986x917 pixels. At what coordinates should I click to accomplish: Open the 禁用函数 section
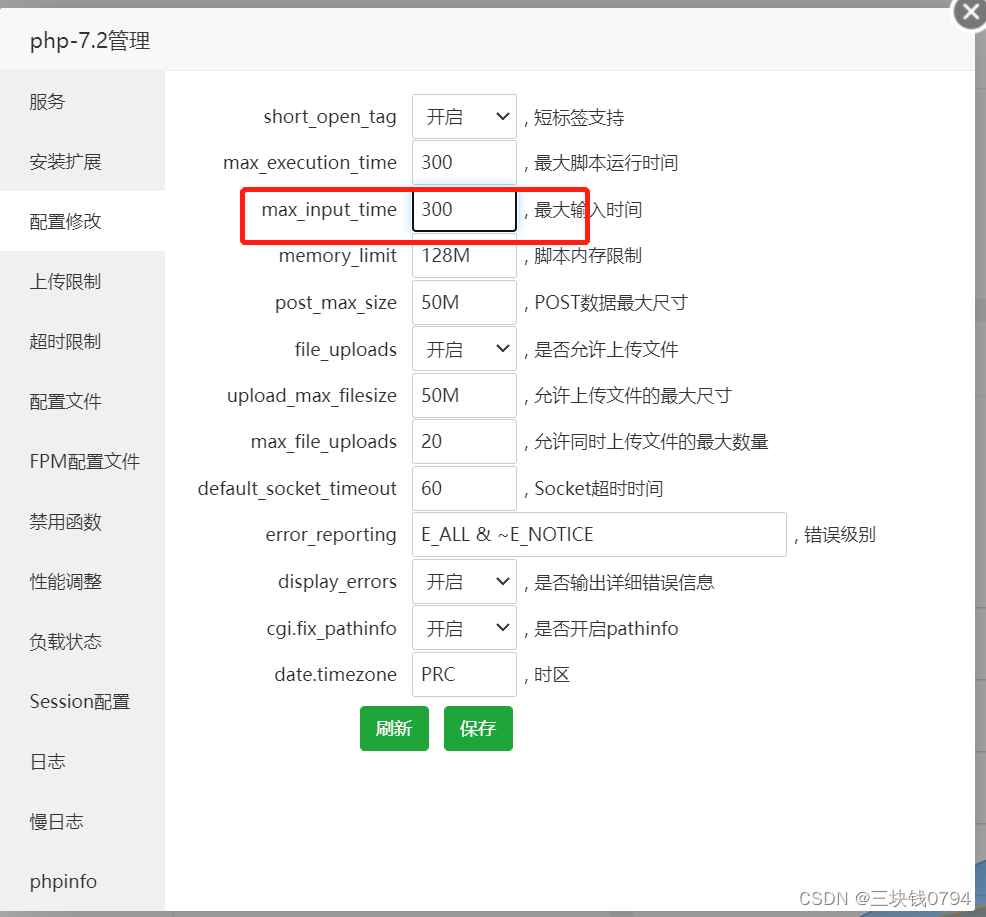62,521
